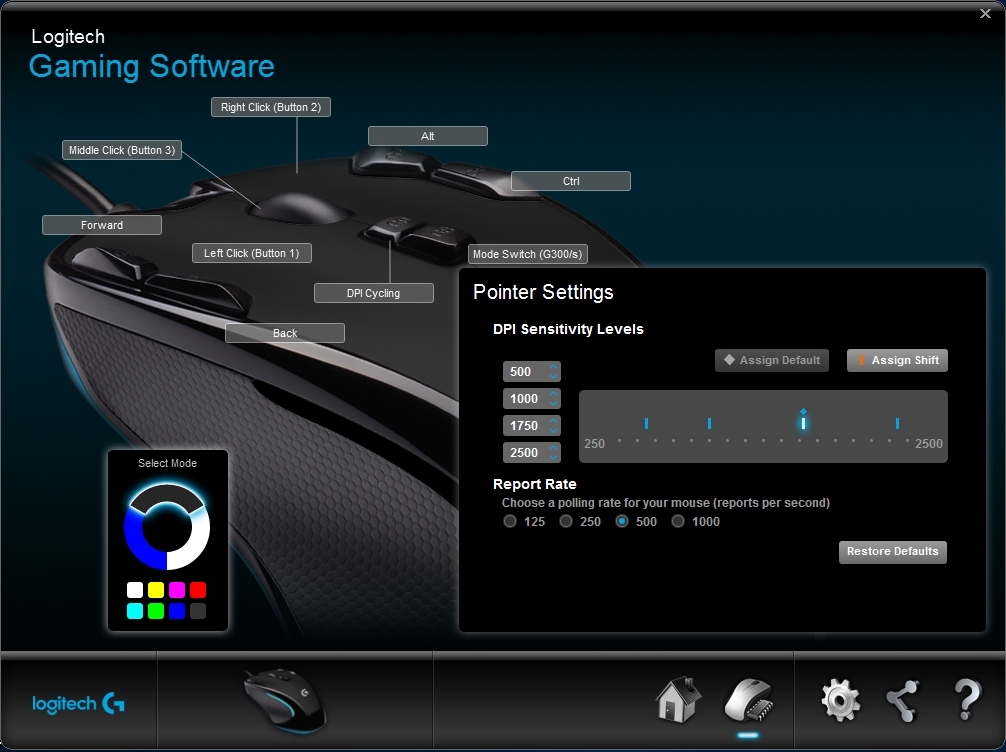Image resolution: width=1006 pixels, height=752 pixels.
Task: Increase the 500 DPI level with up arrow
Action: [x=553, y=367]
